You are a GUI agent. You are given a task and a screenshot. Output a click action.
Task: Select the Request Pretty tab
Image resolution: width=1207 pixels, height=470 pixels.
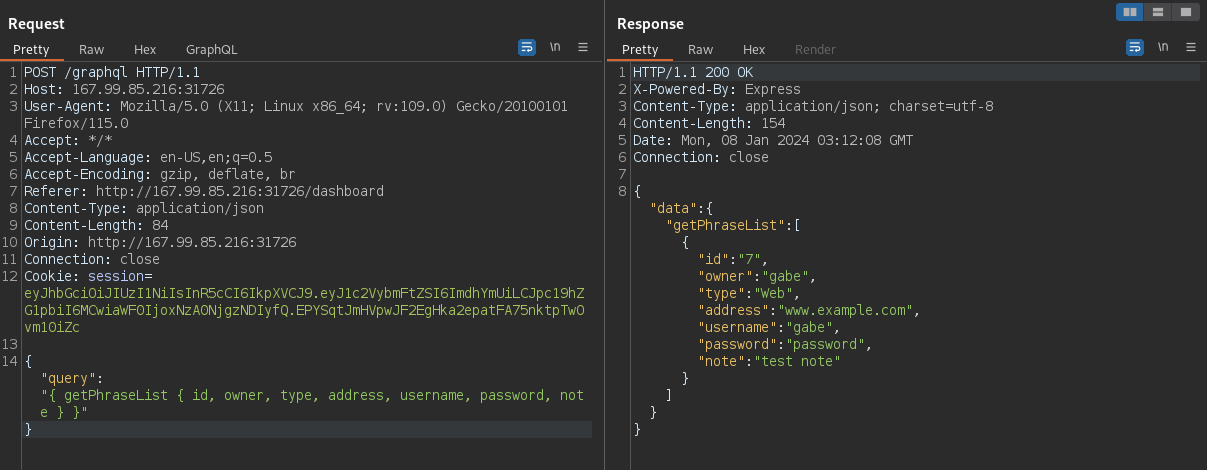(x=31, y=49)
